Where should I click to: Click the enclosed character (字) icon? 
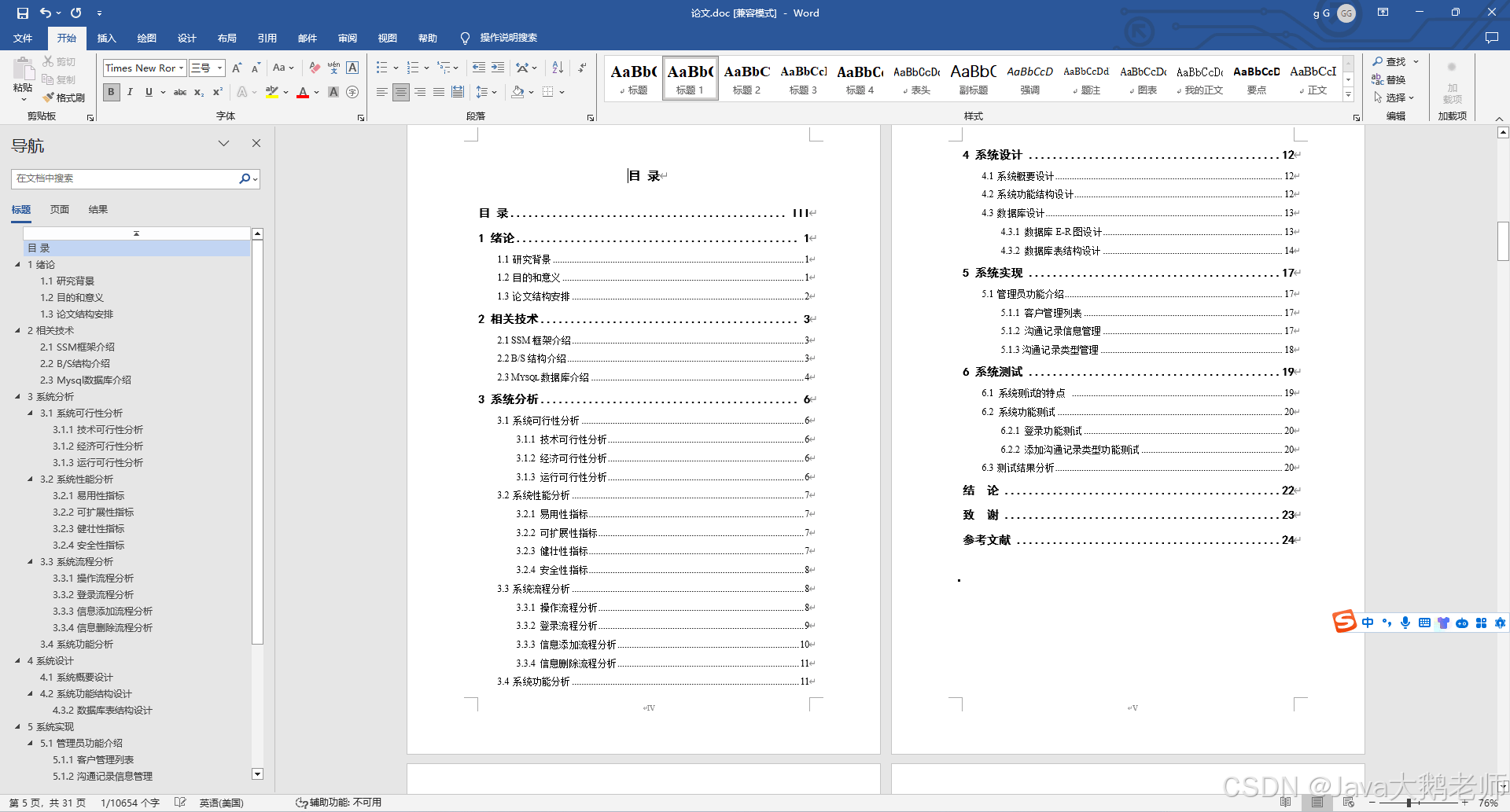click(352, 92)
